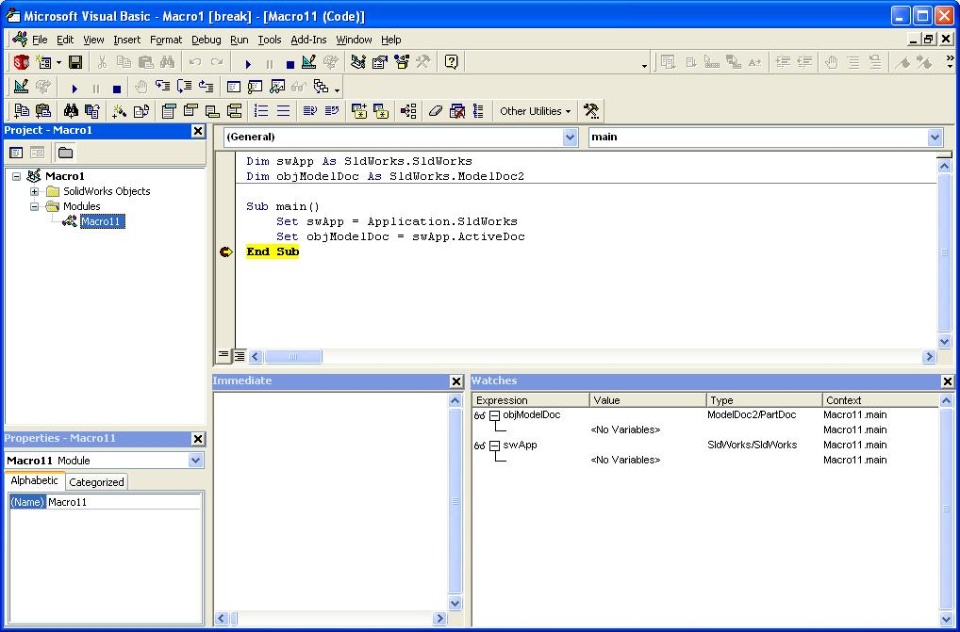Collapse the Modules folder
This screenshot has width=960, height=632.
point(35,206)
